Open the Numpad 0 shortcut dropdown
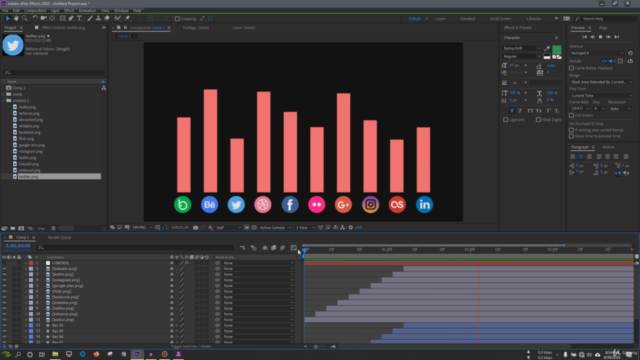This screenshot has height=360, width=640. point(597,53)
